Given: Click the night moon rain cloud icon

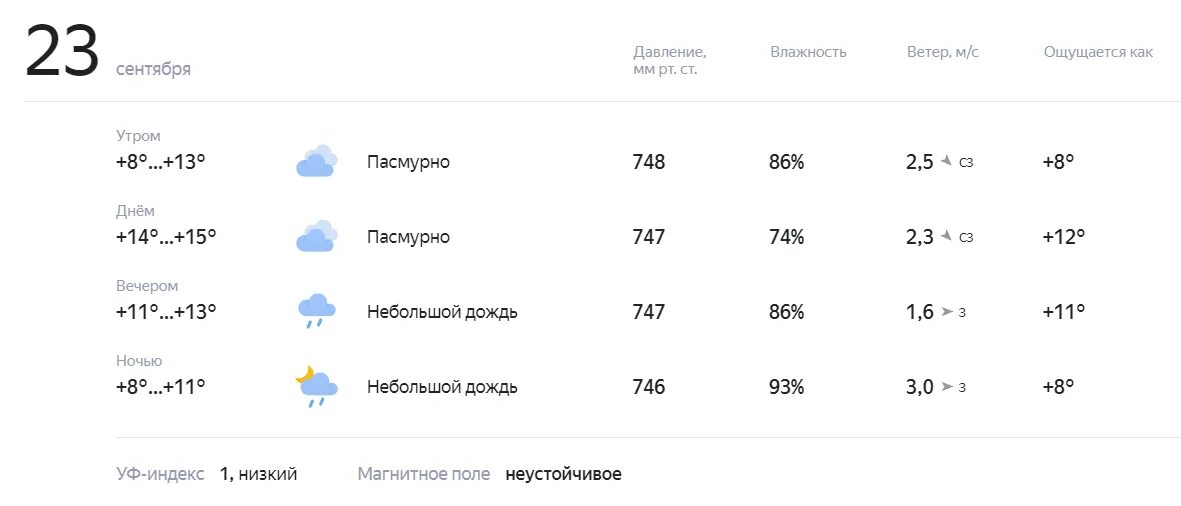Looking at the screenshot, I should pos(316,386).
